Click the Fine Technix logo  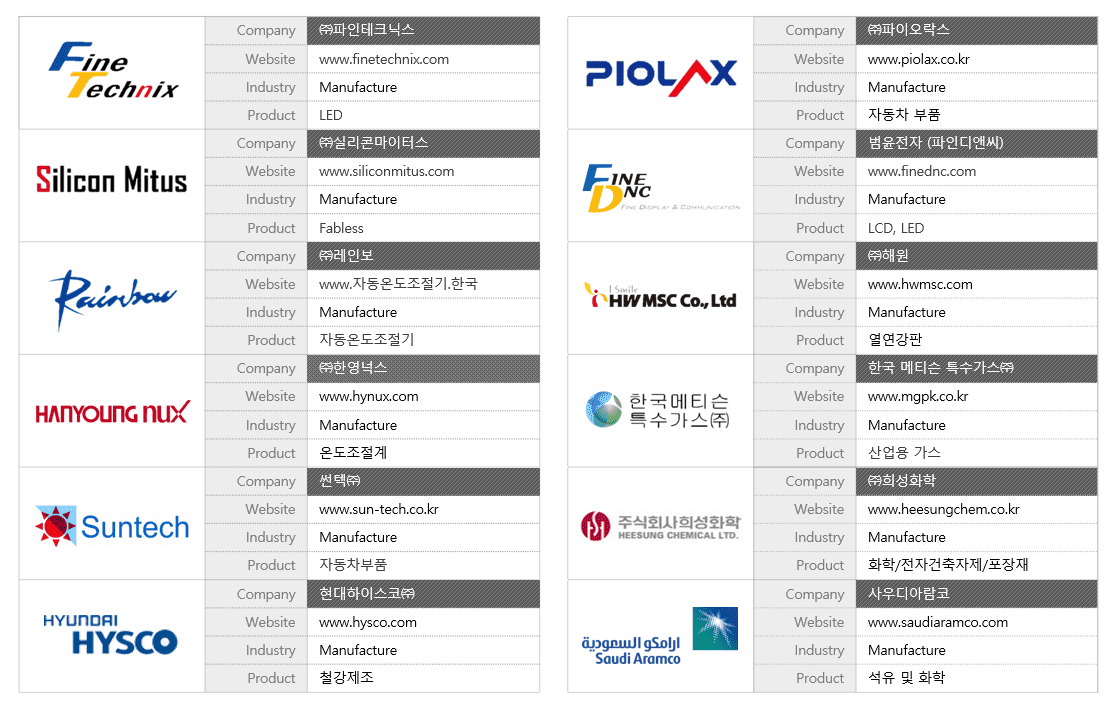[112, 72]
